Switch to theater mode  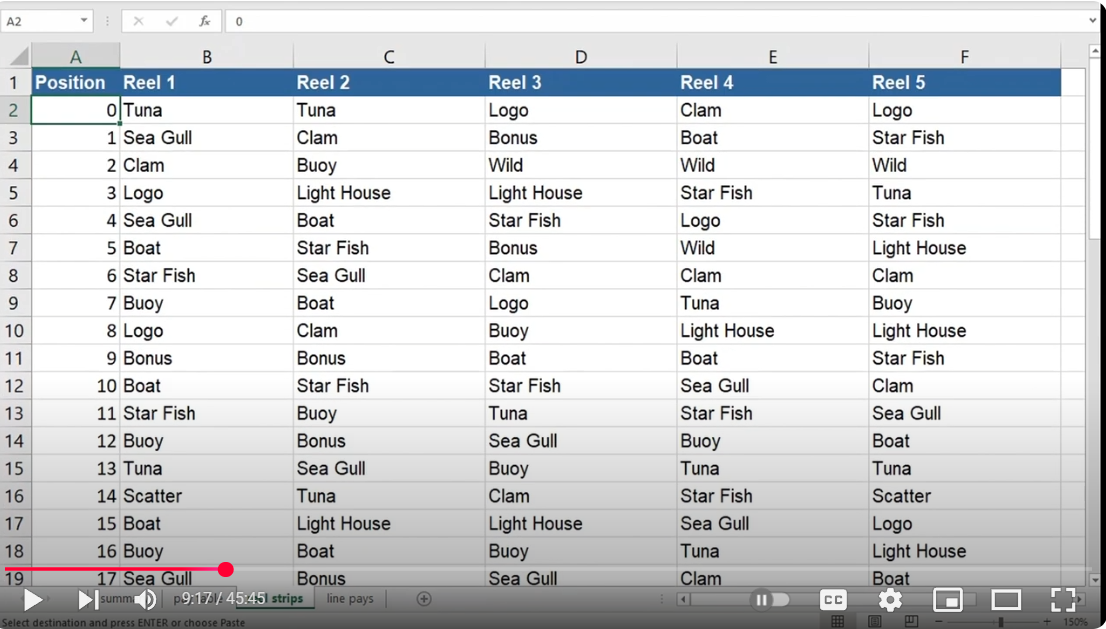[x=1005, y=599]
